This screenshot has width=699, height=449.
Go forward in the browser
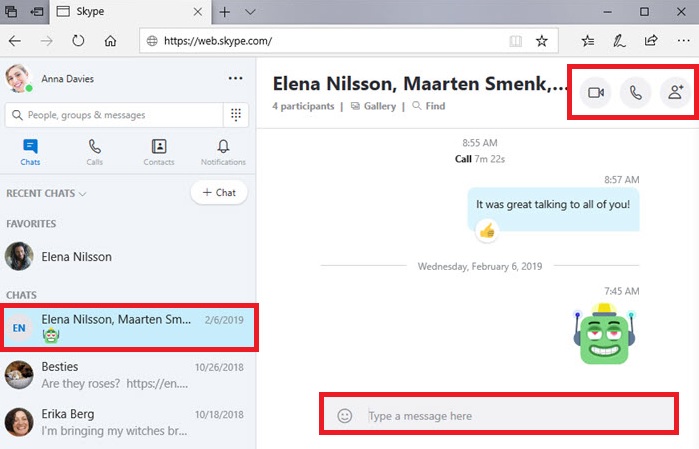46,41
